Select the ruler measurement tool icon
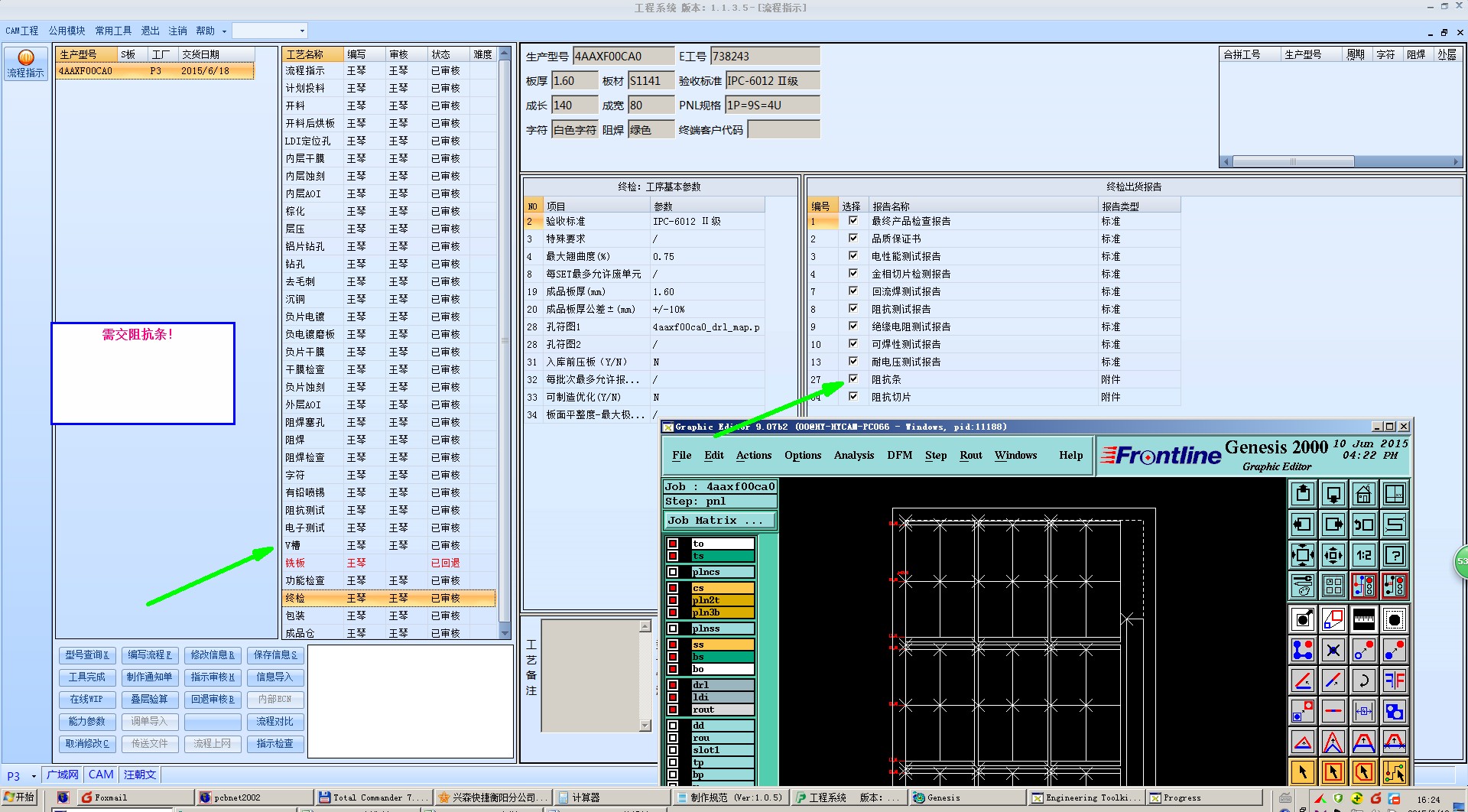The image size is (1468, 812). pyautogui.click(x=1363, y=619)
